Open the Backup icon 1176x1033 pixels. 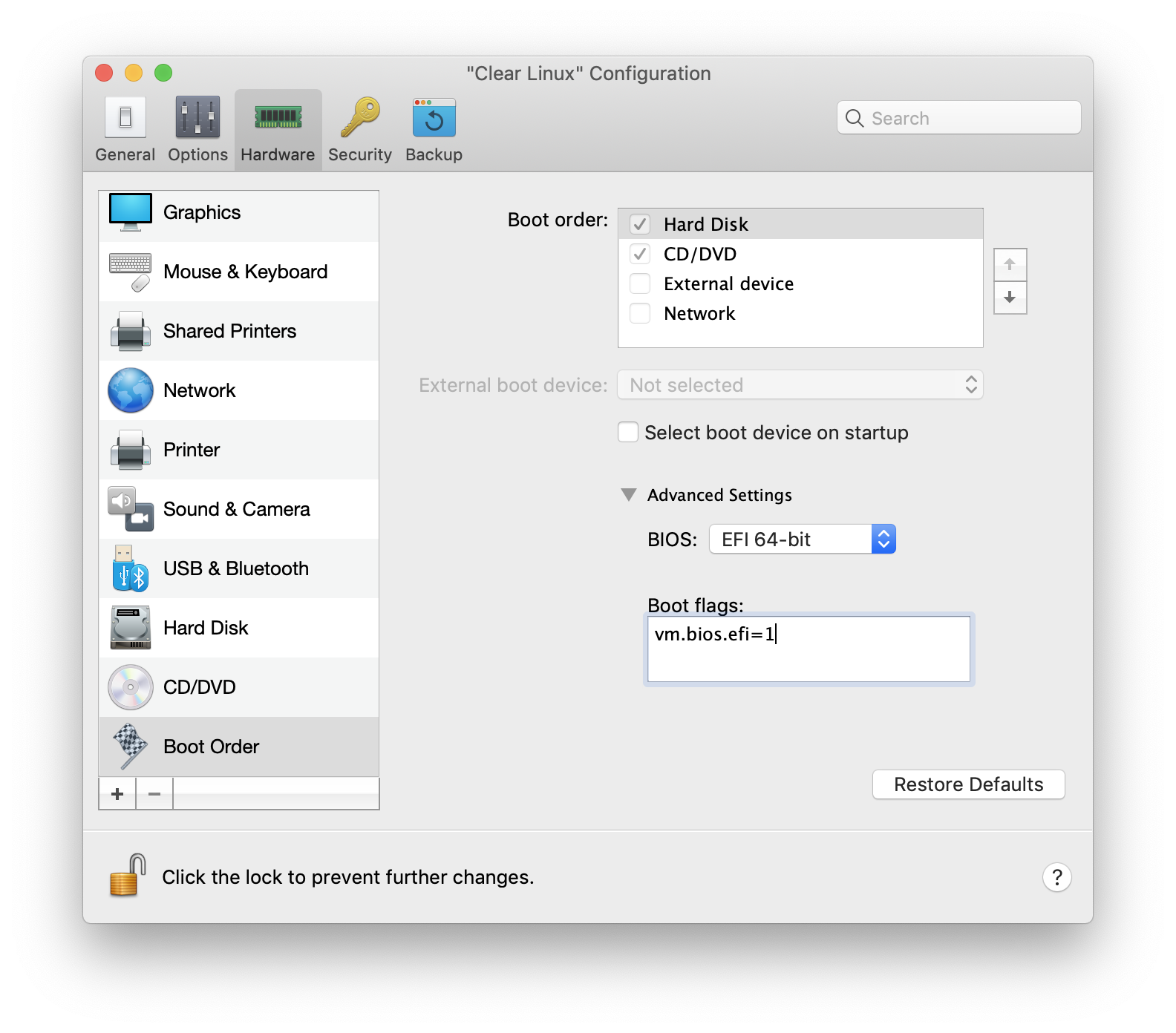tap(434, 117)
